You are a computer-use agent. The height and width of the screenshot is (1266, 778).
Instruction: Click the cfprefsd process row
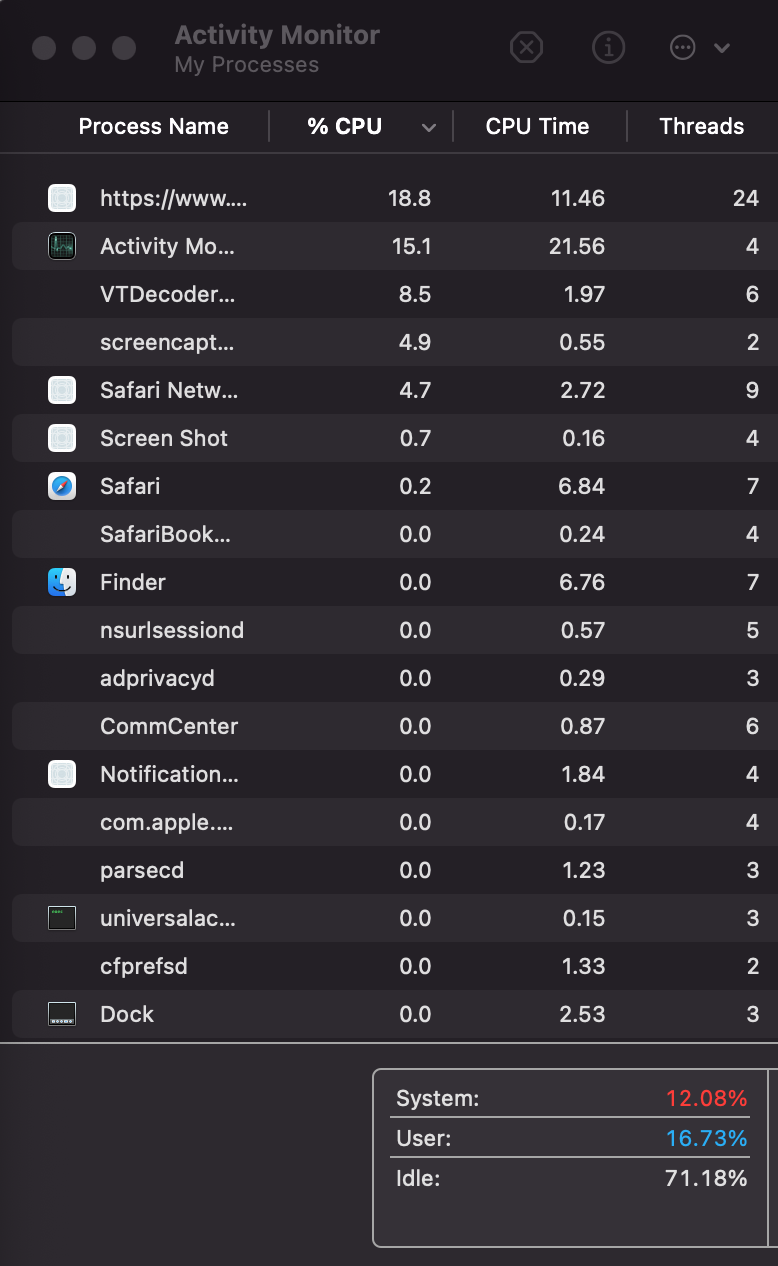coord(144,966)
